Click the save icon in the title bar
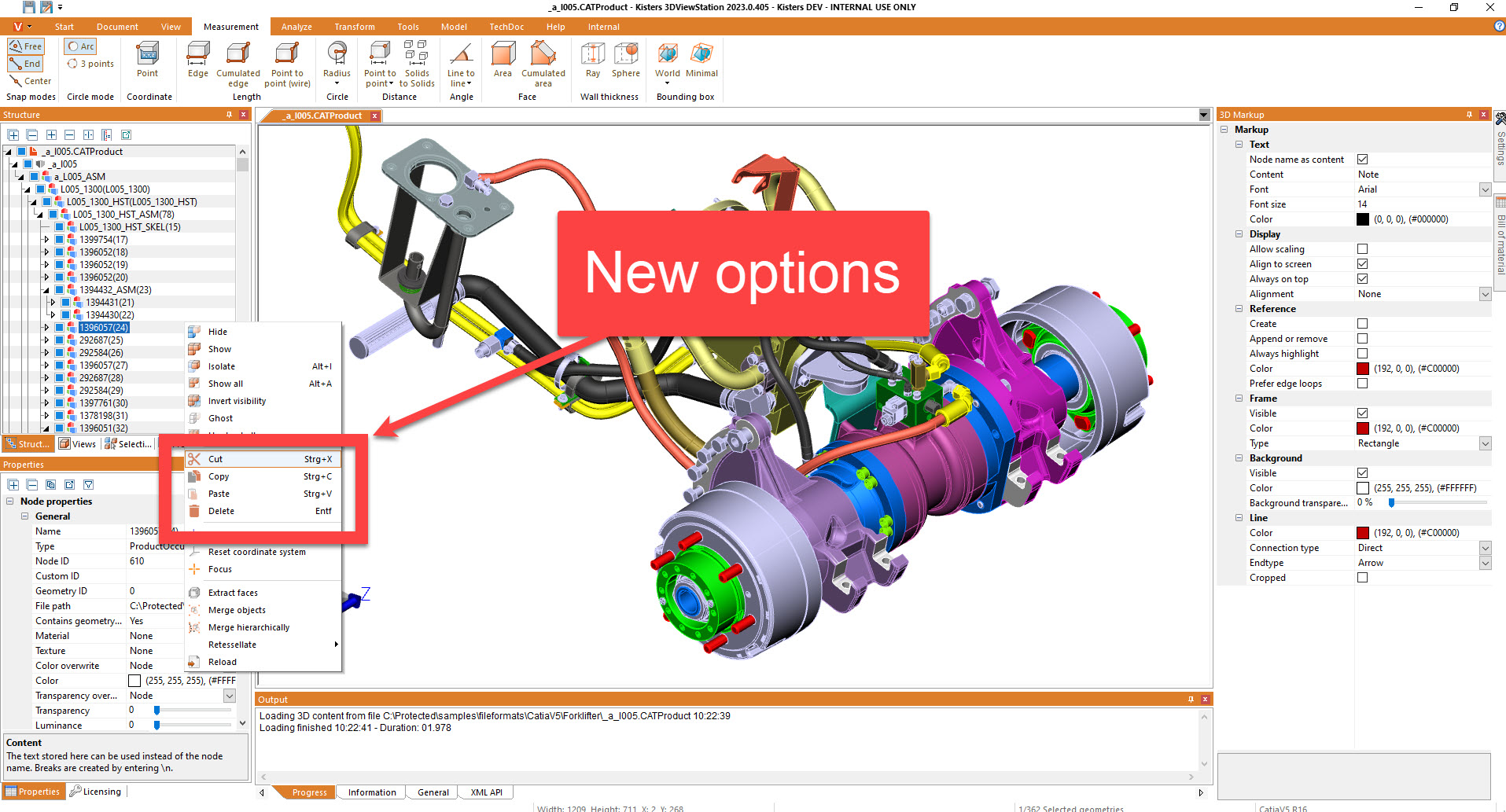1506x812 pixels. 29,7
